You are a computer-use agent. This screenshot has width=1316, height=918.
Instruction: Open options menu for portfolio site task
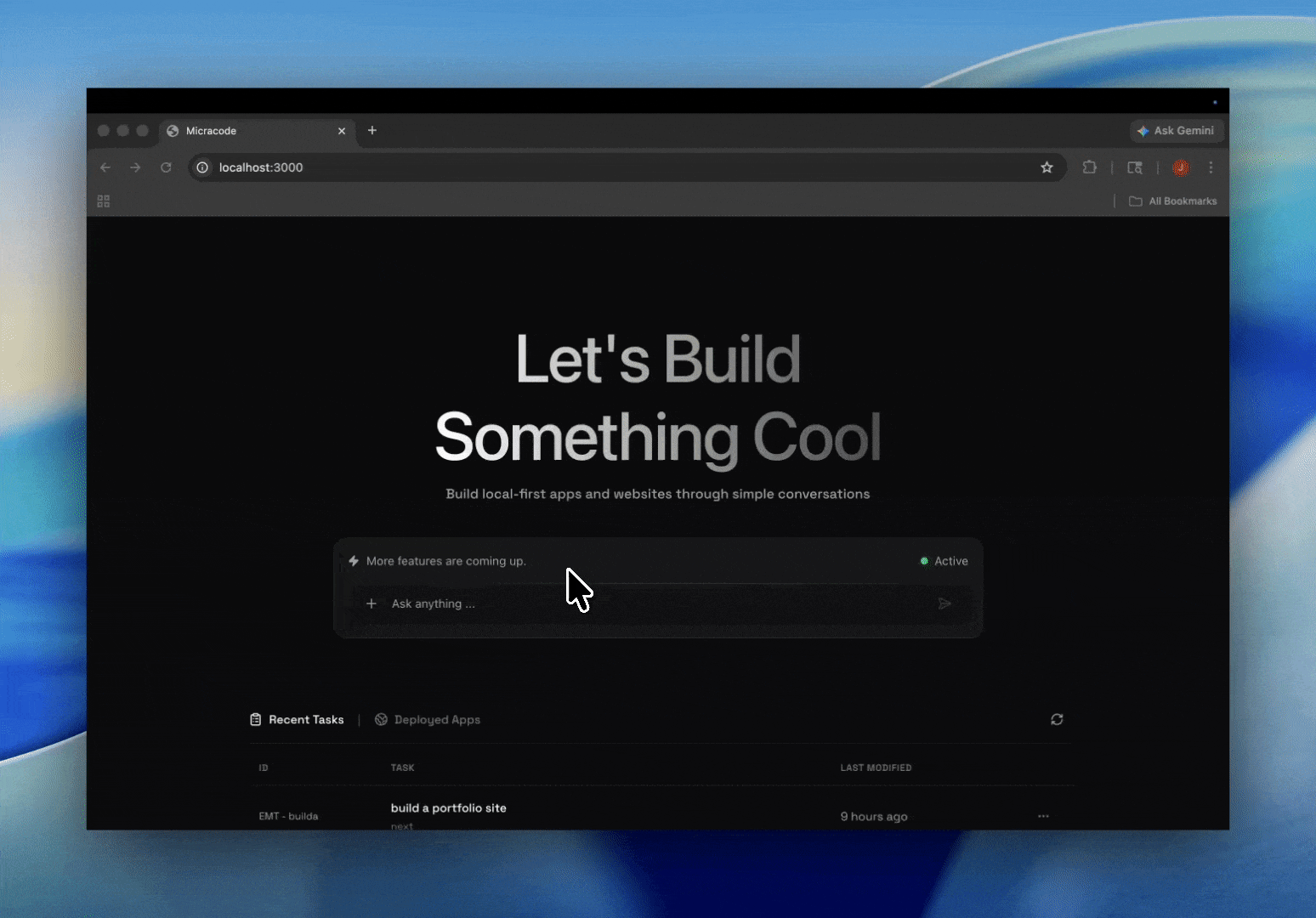point(1043,816)
